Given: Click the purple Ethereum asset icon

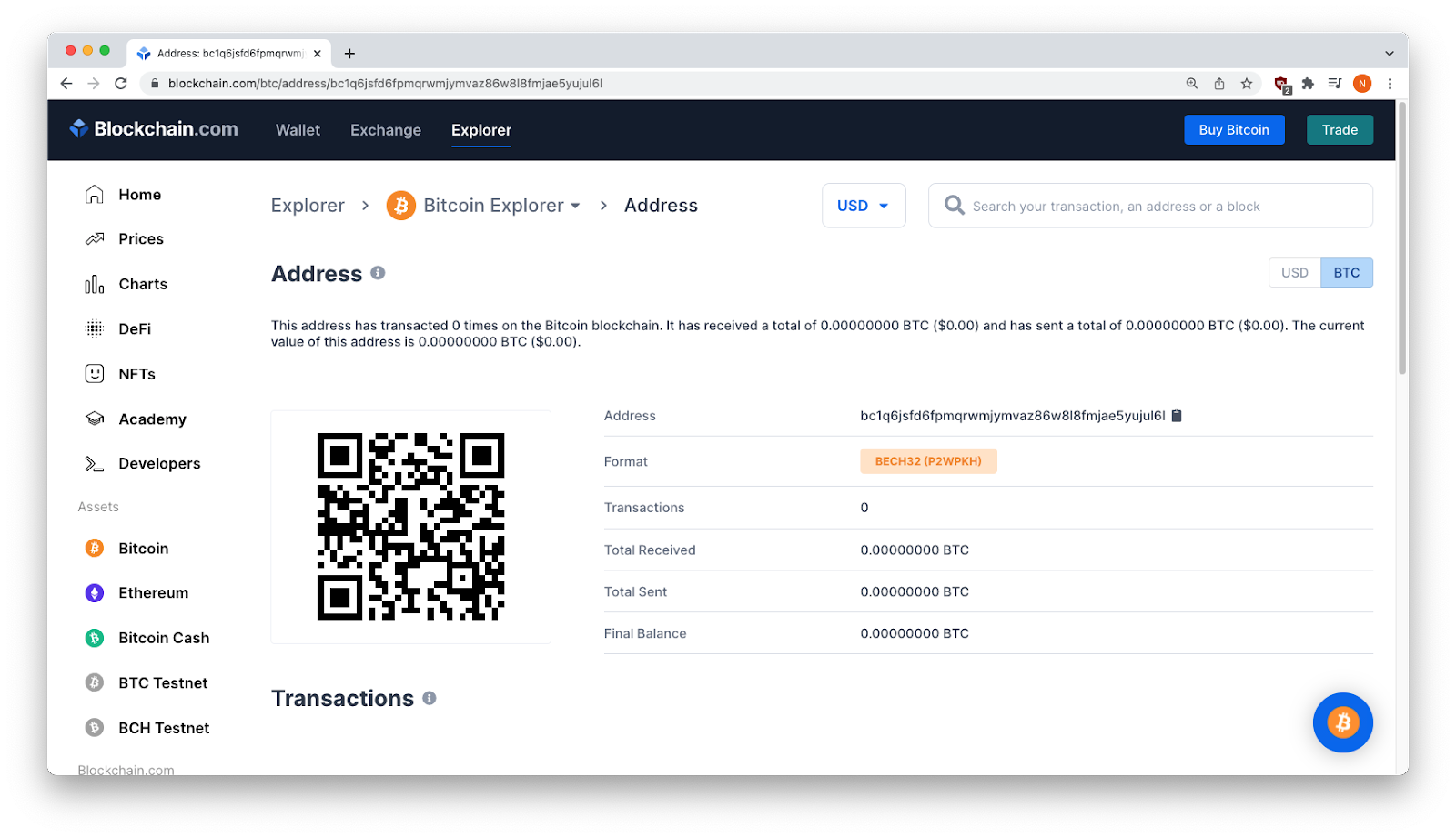Looking at the screenshot, I should (x=95, y=592).
